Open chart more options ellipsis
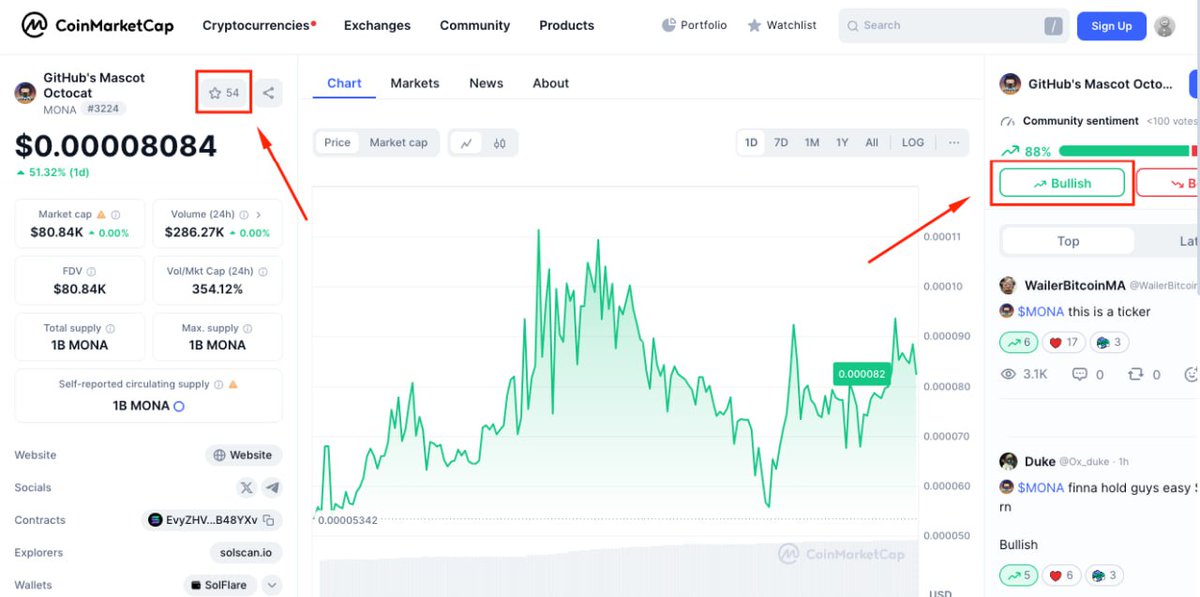Image resolution: width=1200 pixels, height=597 pixels. 954,143
